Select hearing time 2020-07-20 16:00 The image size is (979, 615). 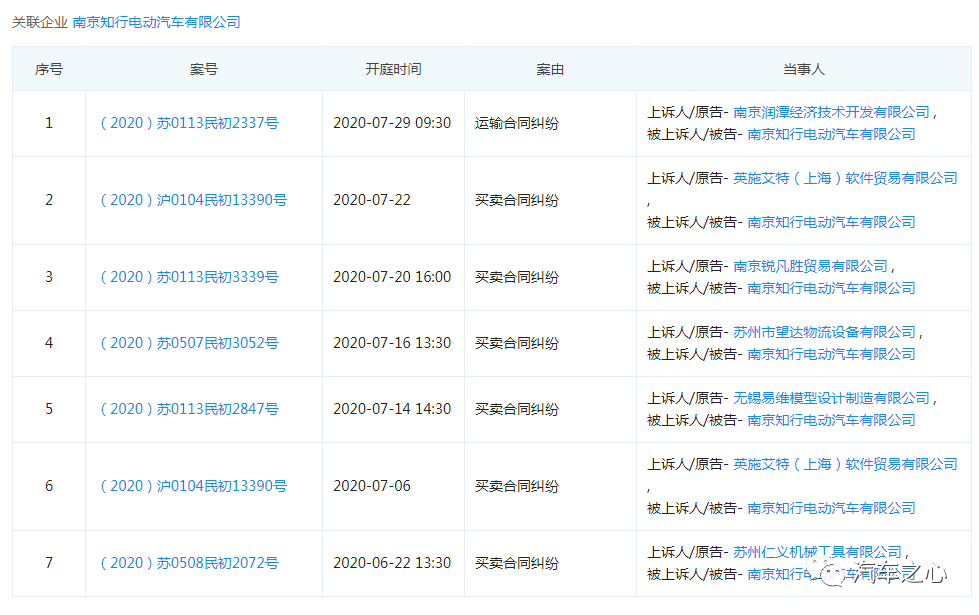(392, 277)
